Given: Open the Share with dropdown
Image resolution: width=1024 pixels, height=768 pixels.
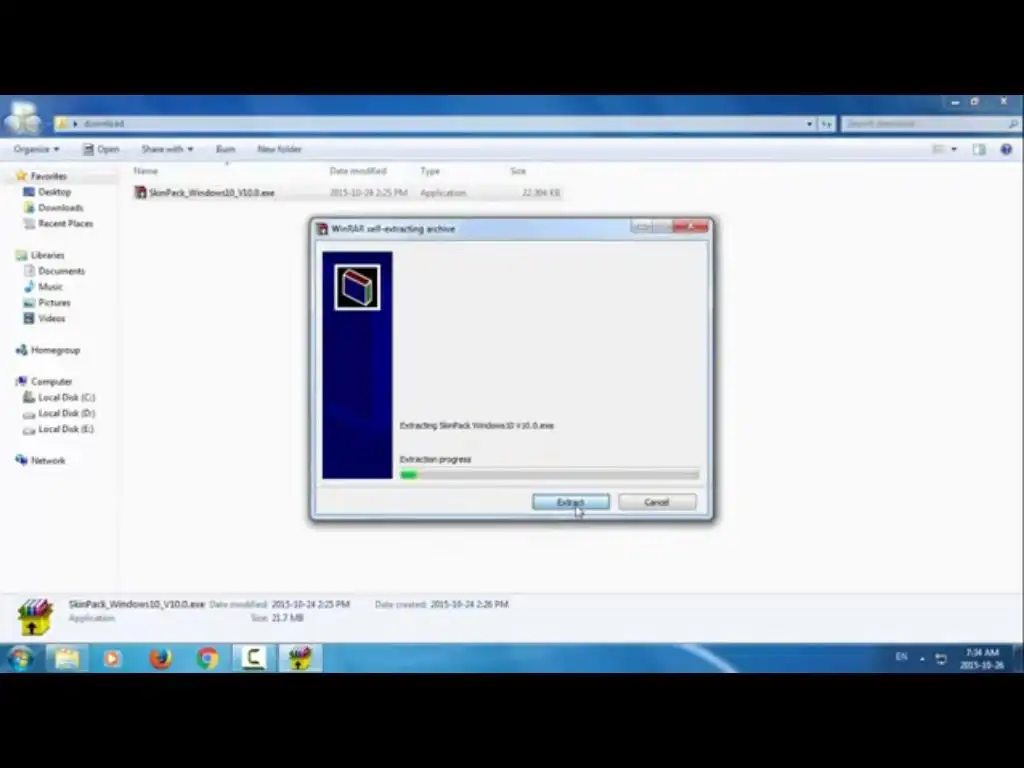Looking at the screenshot, I should pos(167,149).
